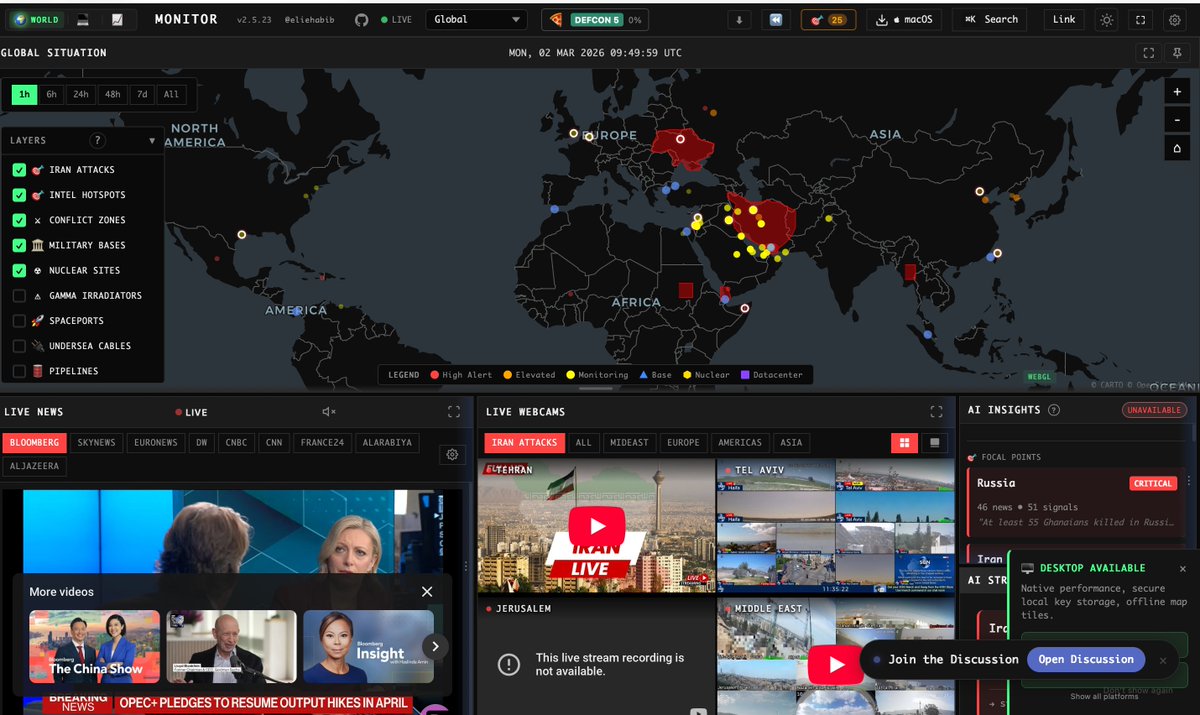Open The China Show video thumbnail

95,646
